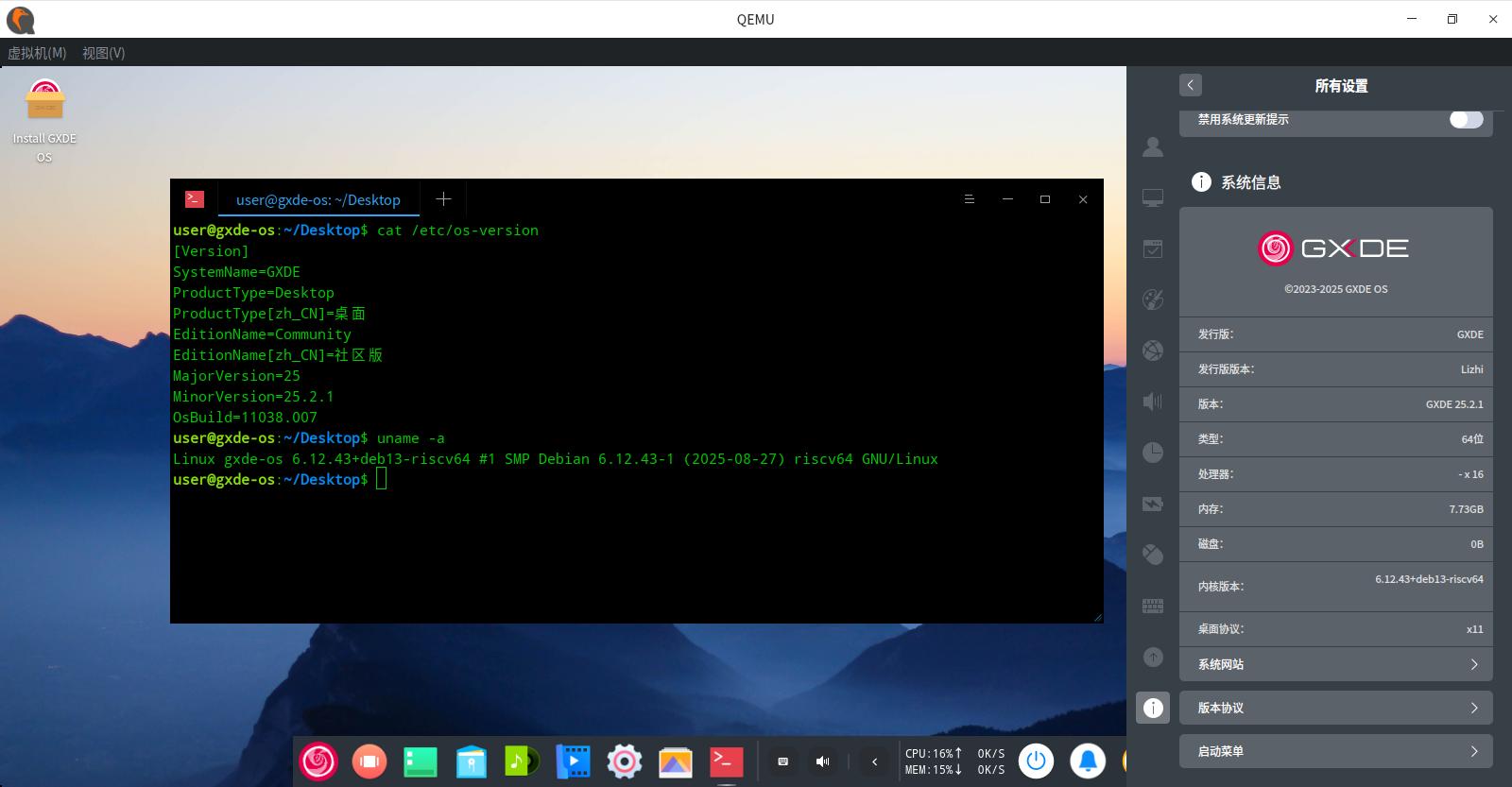The width and height of the screenshot is (1512, 787).
Task: Open the power button in the dock
Action: [x=1037, y=761]
